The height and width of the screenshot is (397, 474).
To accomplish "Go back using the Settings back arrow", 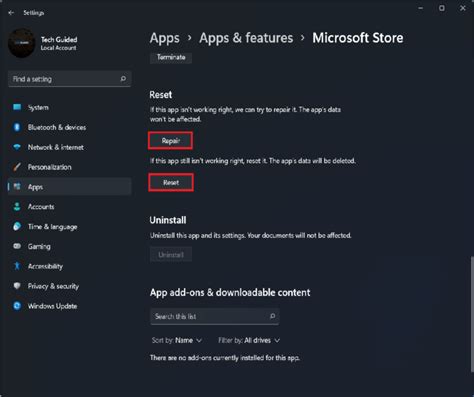I will click(11, 13).
